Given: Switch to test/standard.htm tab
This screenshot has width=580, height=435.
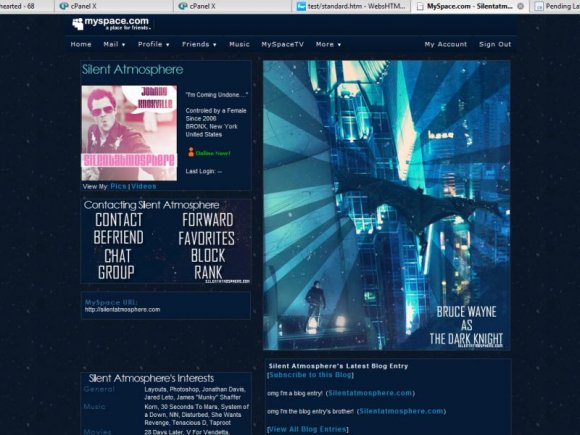Looking at the screenshot, I should coord(351,6).
